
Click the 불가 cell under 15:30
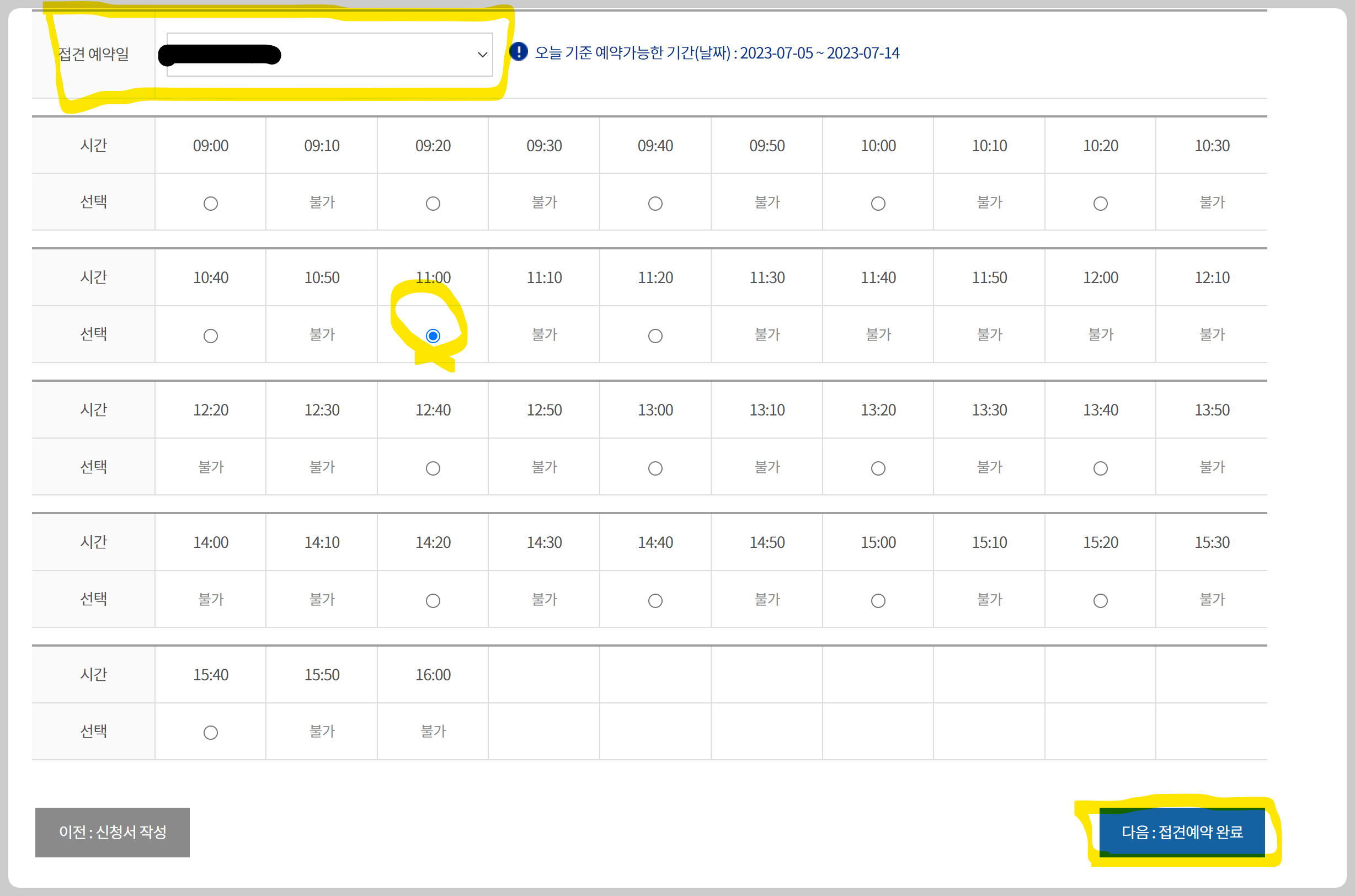1212,599
